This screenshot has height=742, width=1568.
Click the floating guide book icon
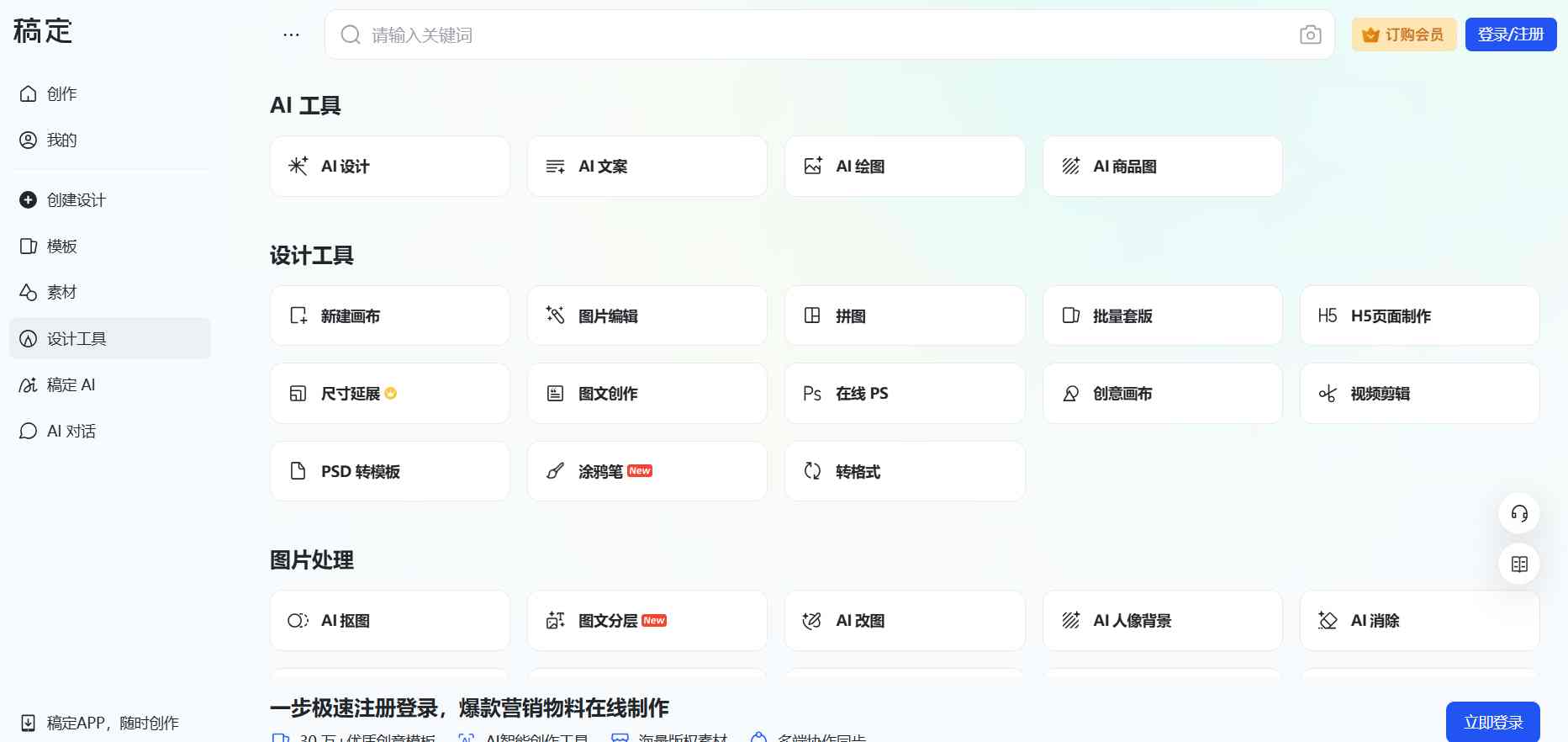click(x=1518, y=564)
